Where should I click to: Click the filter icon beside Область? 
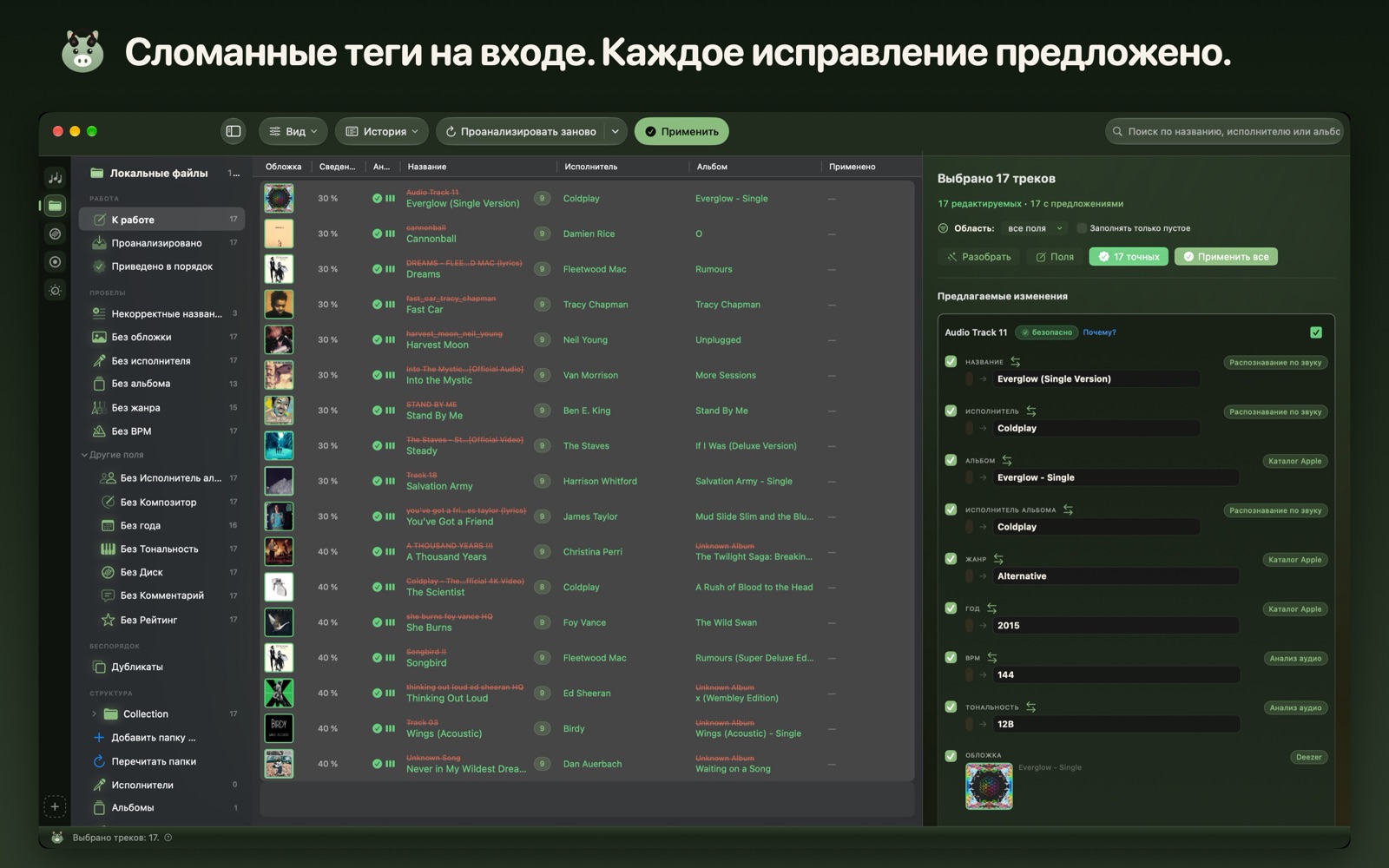[x=943, y=228]
